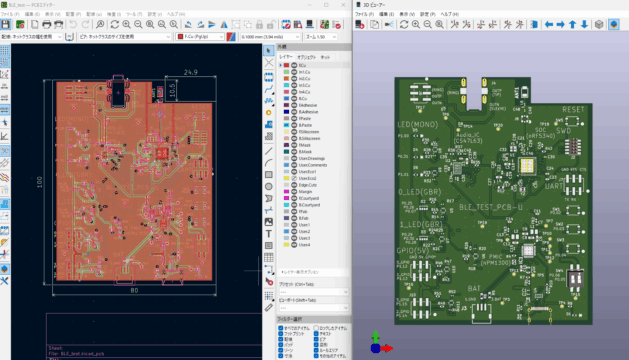Select the add text tool
629x360 pixels.
(269, 234)
